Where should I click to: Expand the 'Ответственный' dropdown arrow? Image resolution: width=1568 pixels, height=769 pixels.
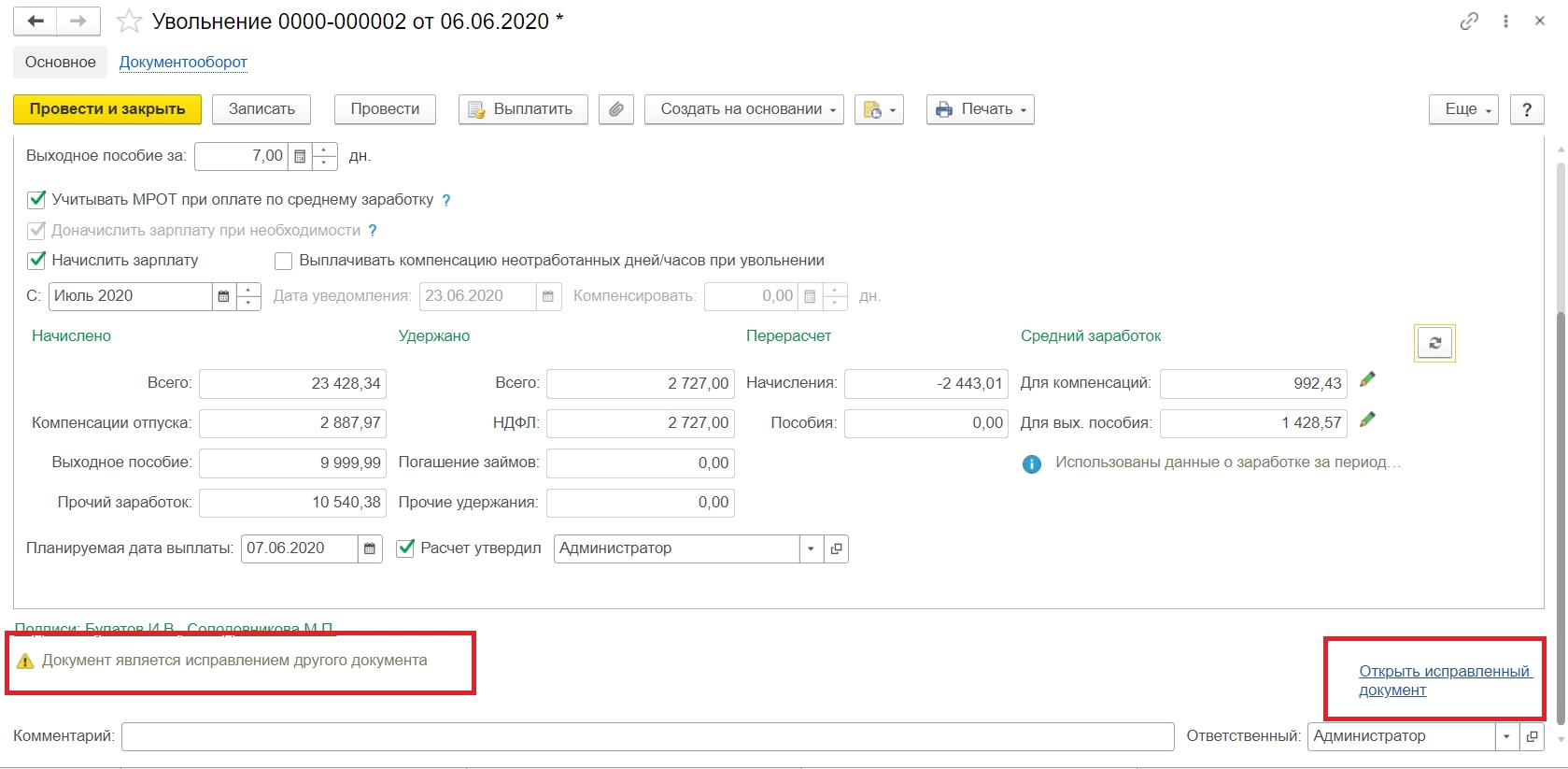pos(1506,736)
